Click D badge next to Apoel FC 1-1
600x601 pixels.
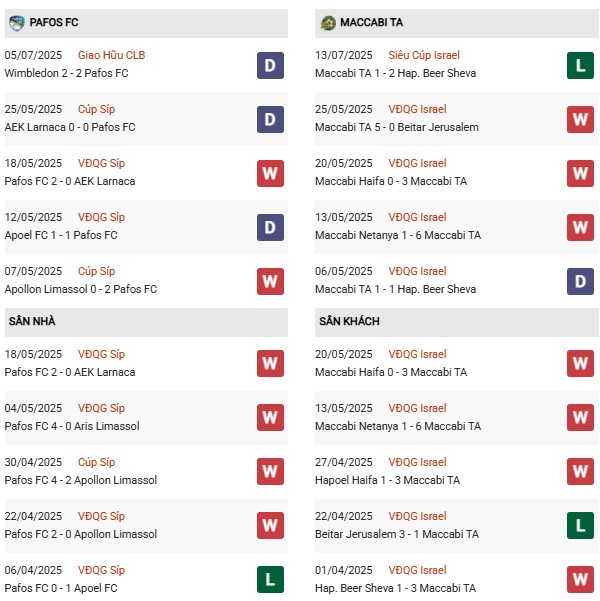click(270, 227)
